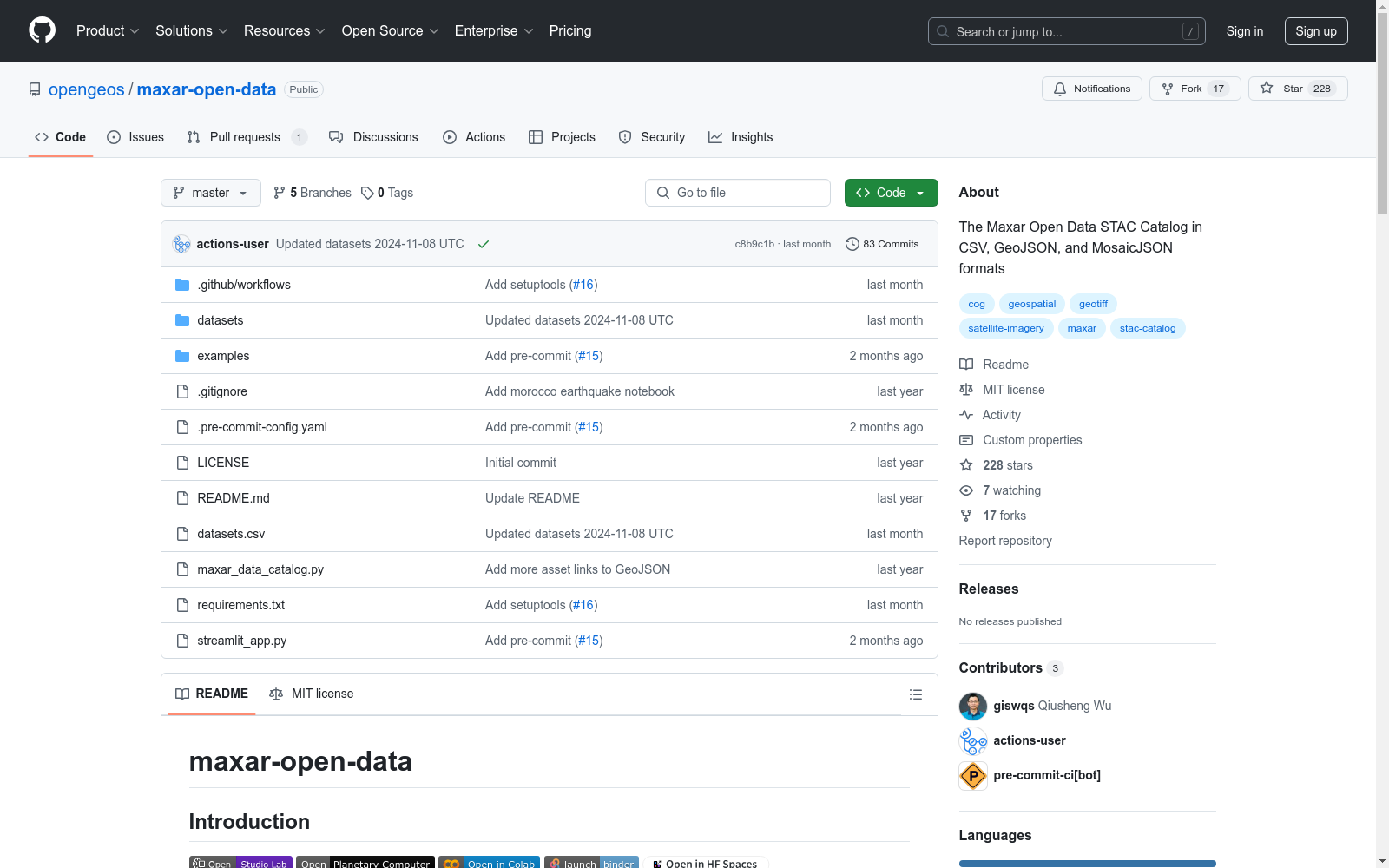Expand the Product navigation menu
Viewport: 1389px width, 868px height.
(x=107, y=31)
